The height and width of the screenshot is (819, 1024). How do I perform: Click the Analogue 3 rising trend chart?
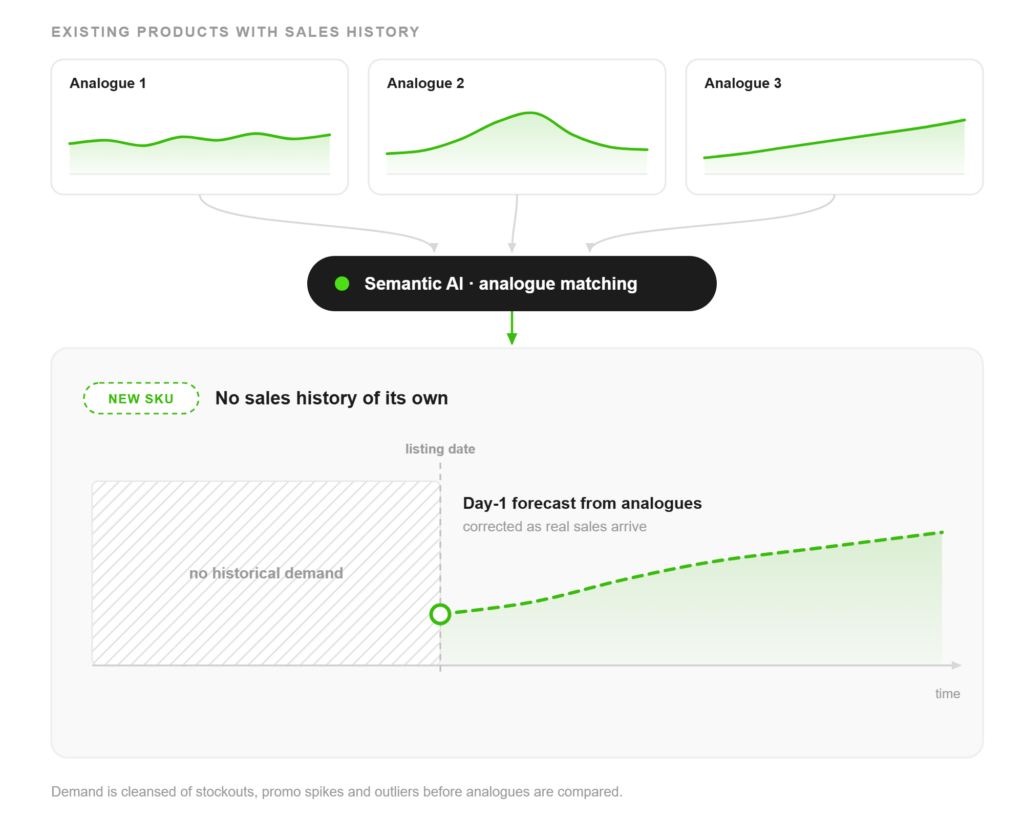pos(835,147)
